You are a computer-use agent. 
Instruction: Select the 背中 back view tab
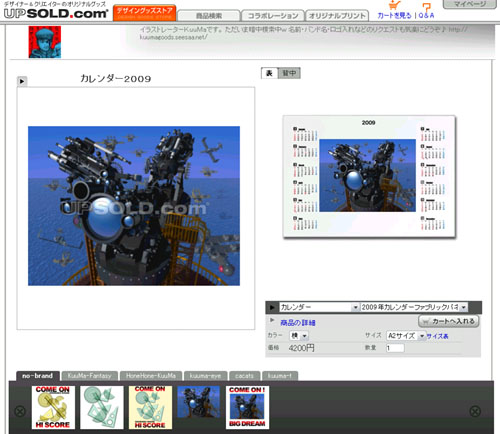tap(289, 73)
